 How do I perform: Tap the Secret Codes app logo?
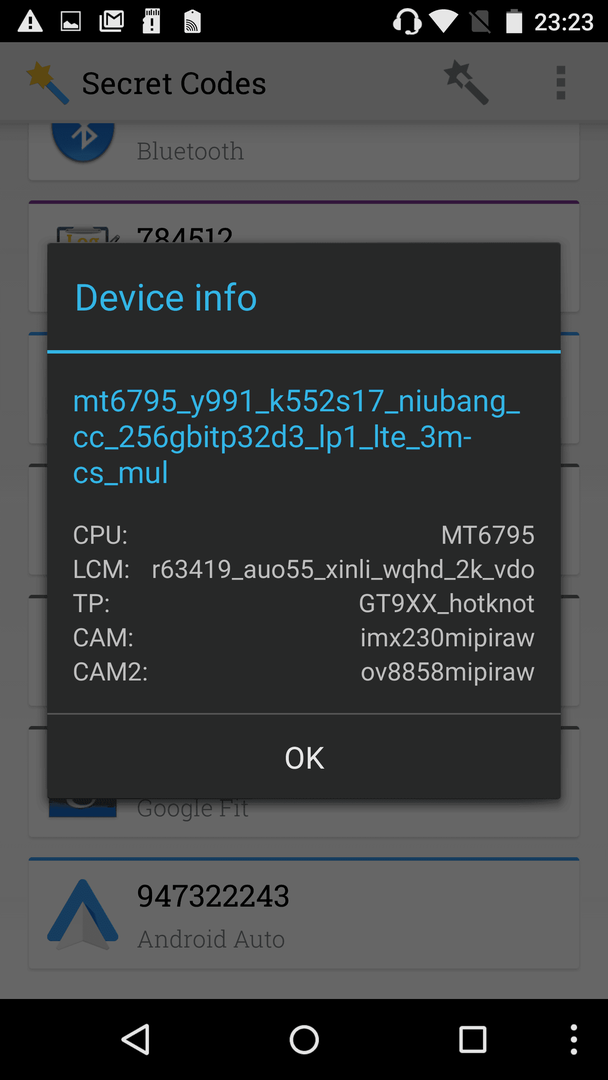(48, 83)
